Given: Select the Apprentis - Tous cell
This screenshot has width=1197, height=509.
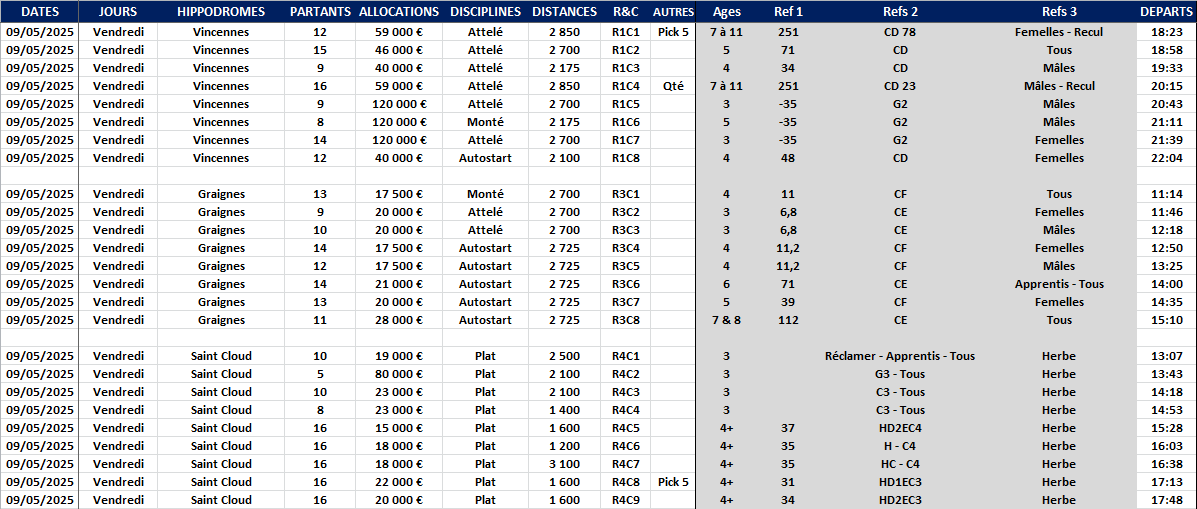Looking at the screenshot, I should coord(1059,284).
